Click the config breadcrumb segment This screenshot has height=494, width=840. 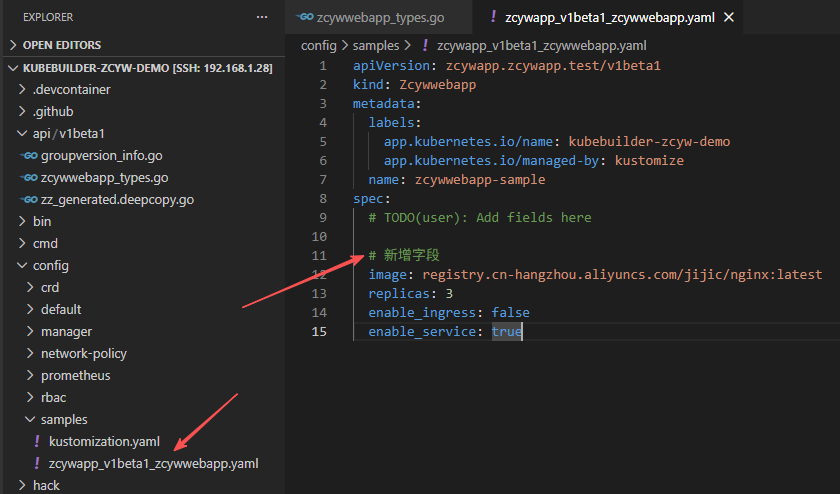318,46
